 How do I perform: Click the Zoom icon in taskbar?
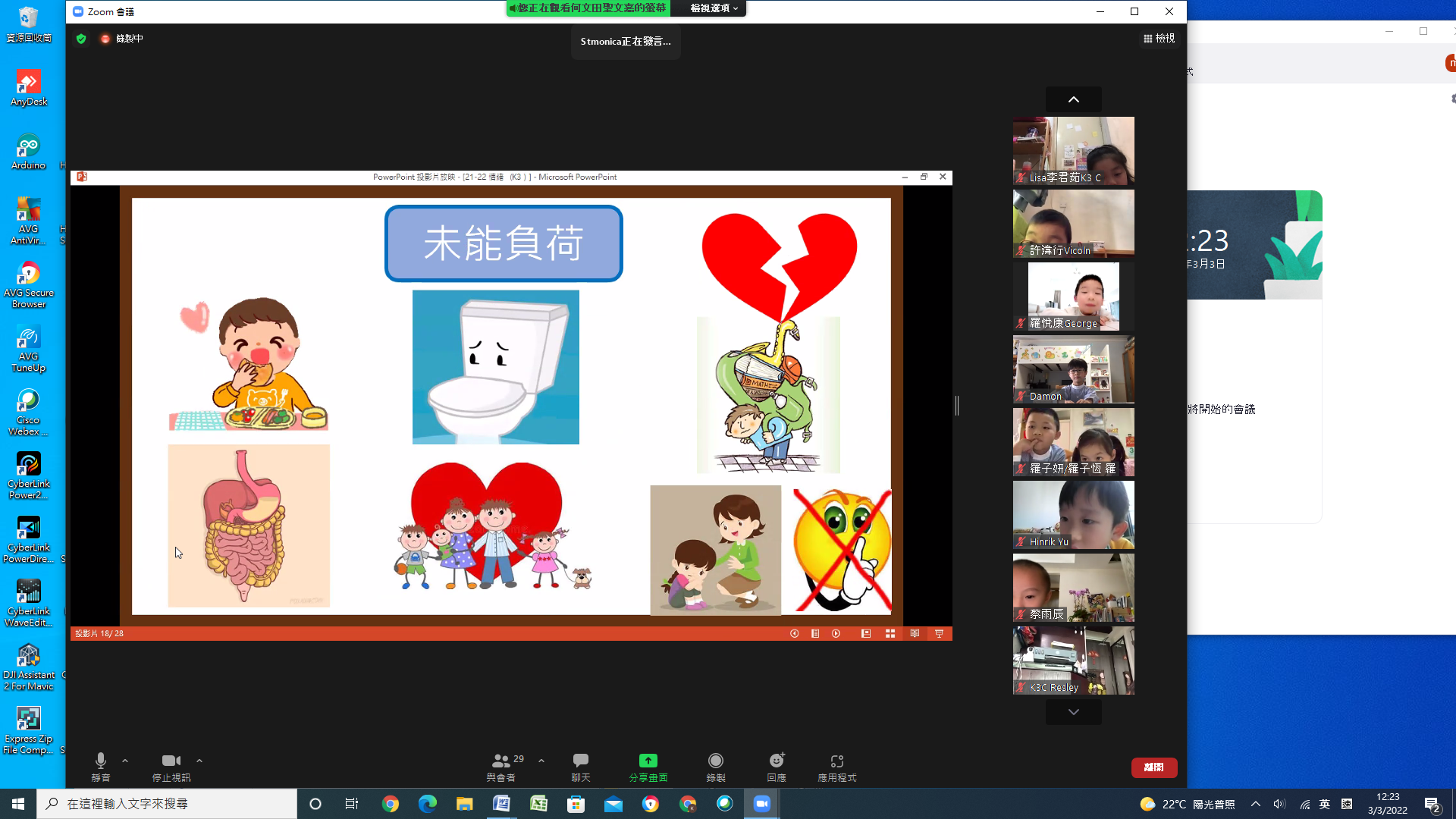pyautogui.click(x=761, y=804)
